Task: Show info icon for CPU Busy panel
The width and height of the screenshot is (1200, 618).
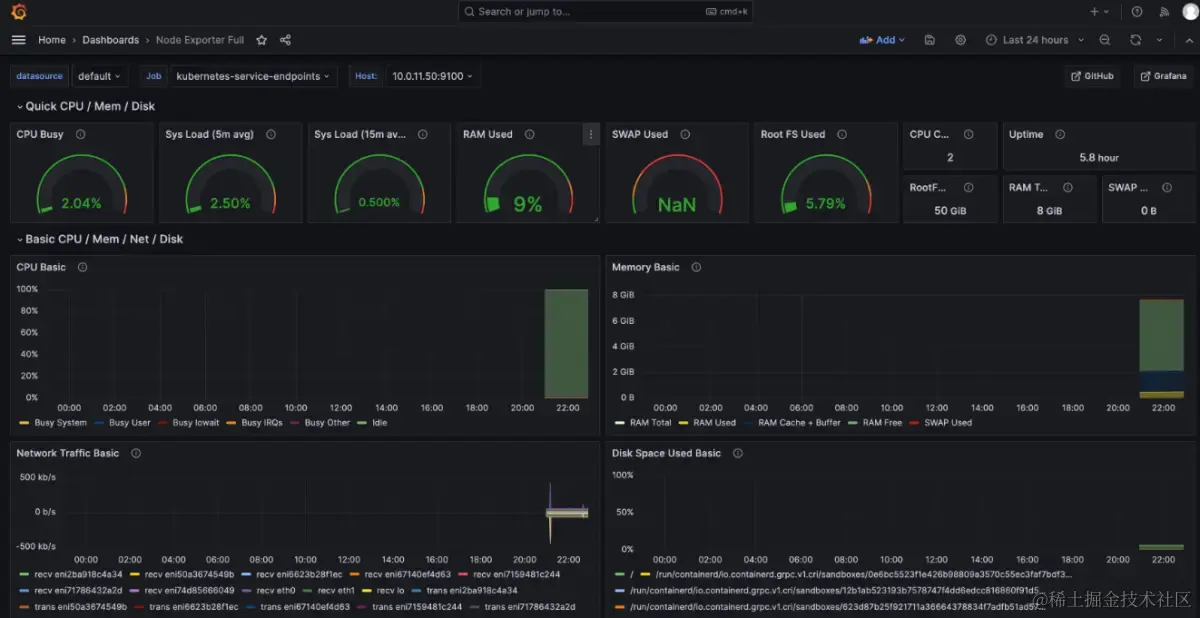Action: coord(81,134)
